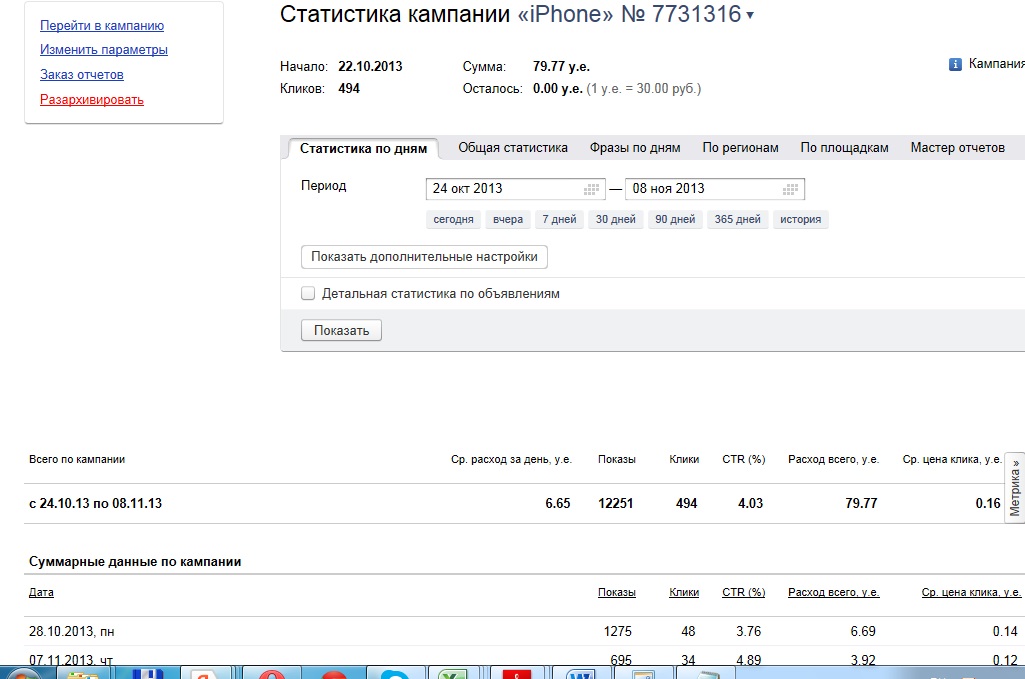Go to the По регионам tab
The width and height of the screenshot is (1025, 679).
pyautogui.click(x=740, y=148)
